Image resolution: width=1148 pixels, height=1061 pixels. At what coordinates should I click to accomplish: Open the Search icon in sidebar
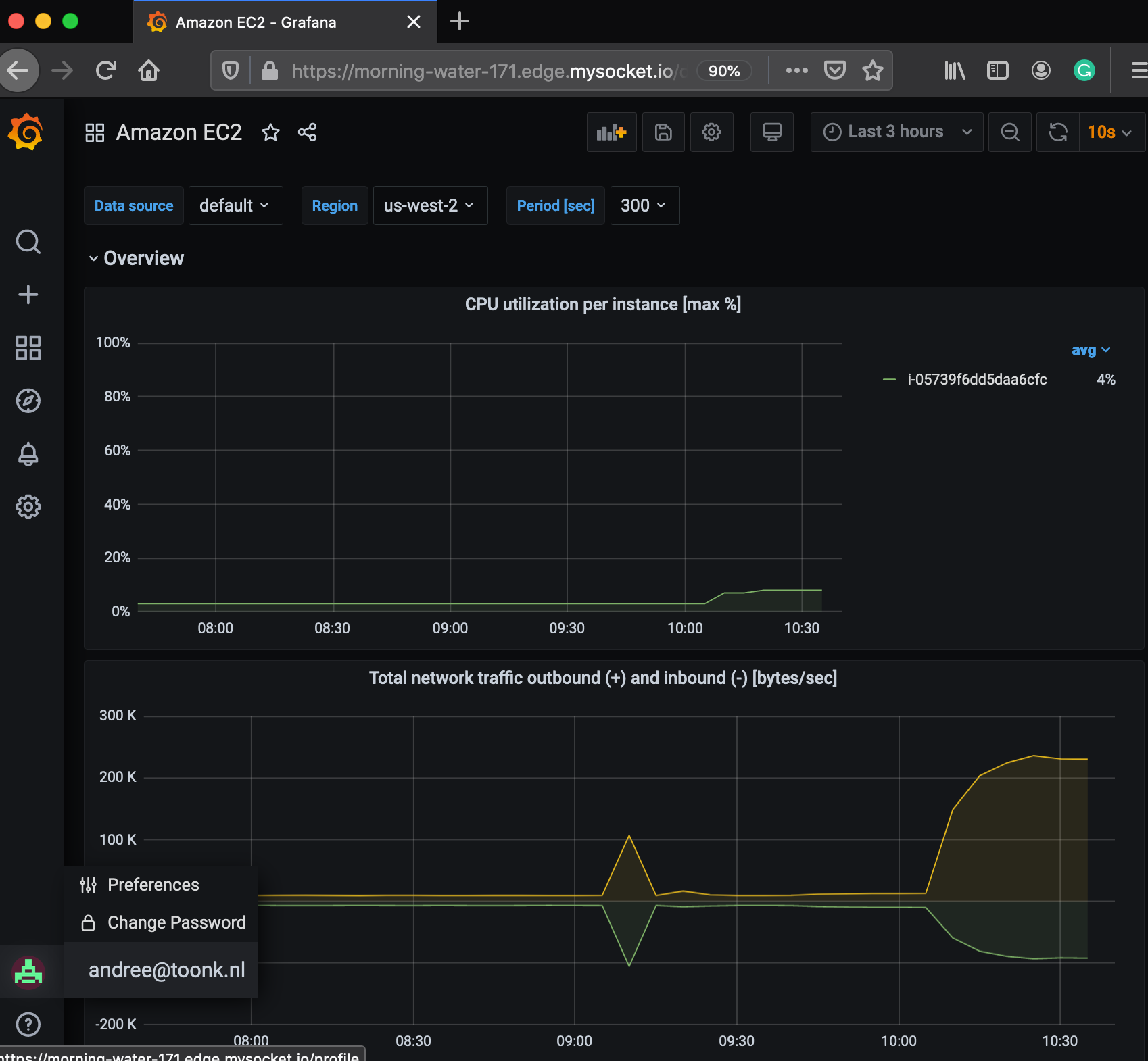click(28, 241)
